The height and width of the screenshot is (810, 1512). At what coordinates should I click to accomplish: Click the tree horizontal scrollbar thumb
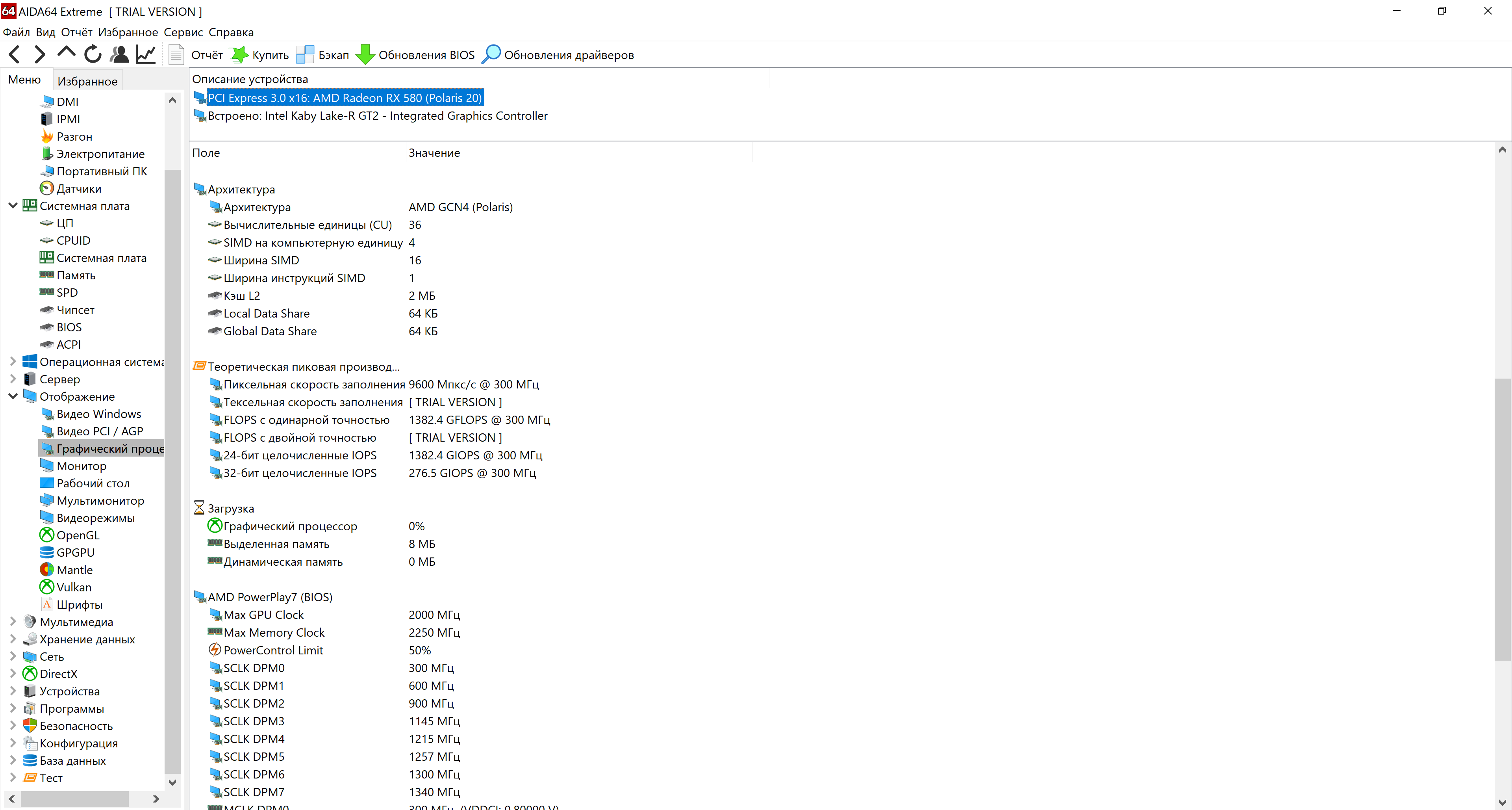point(74,799)
